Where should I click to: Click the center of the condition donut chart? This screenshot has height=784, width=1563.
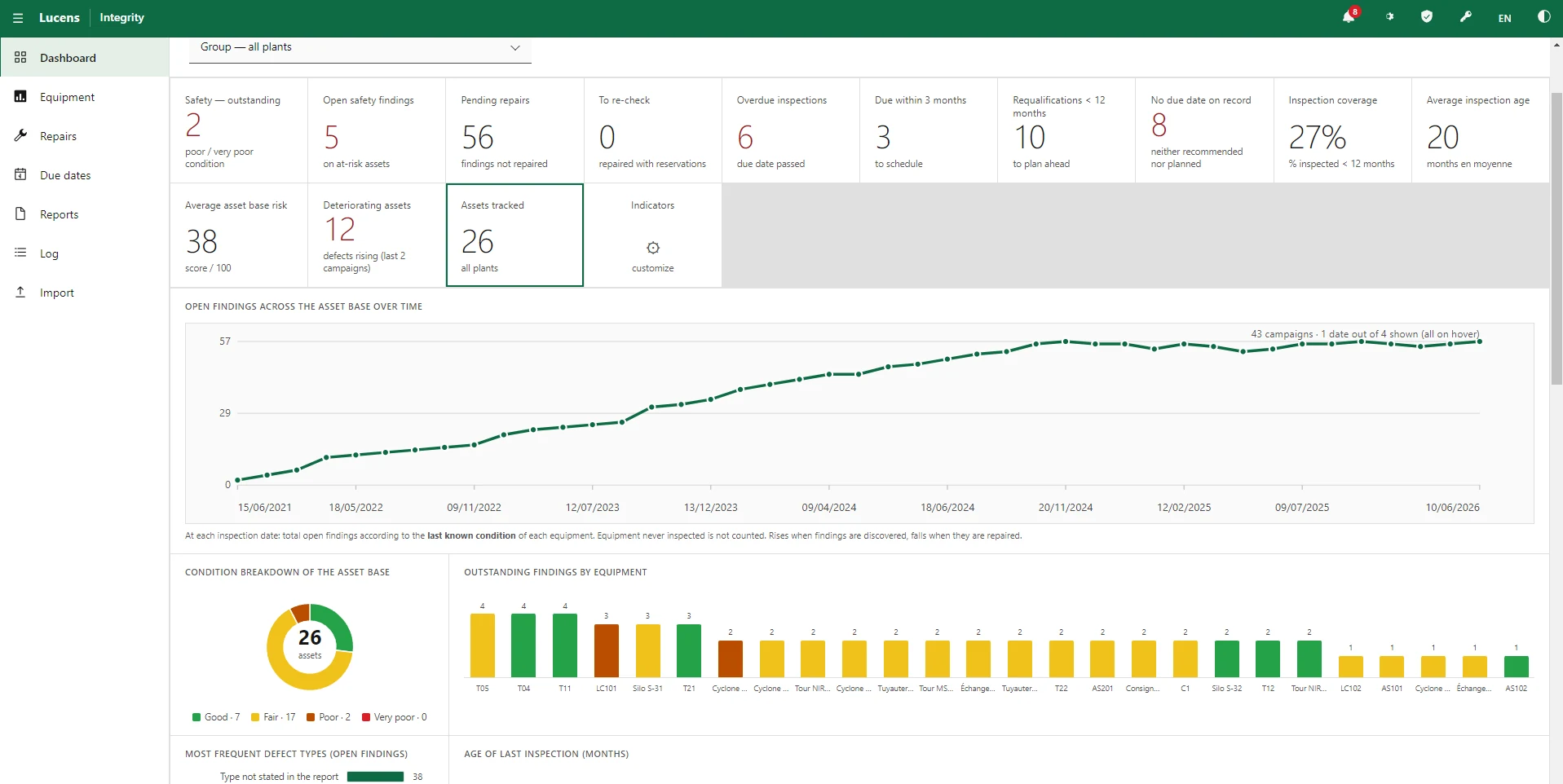pos(310,646)
